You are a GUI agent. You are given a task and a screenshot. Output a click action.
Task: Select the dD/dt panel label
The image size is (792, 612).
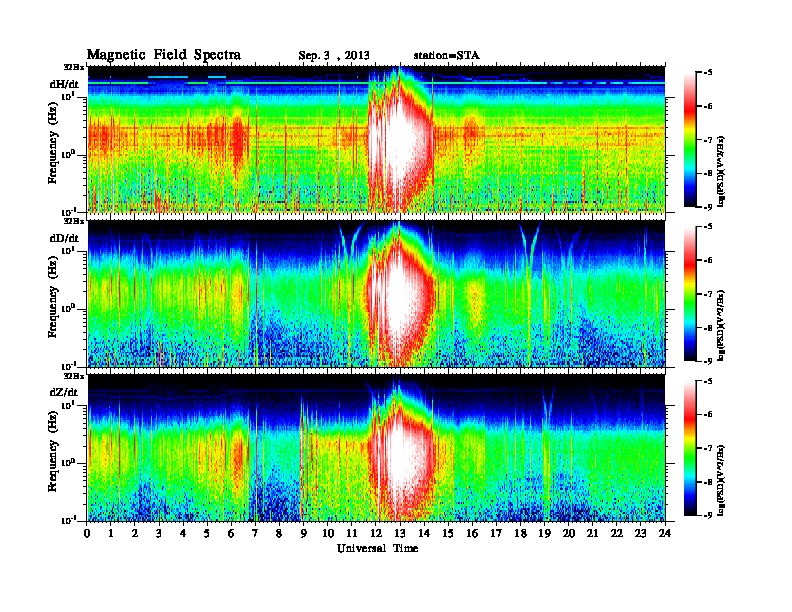pyautogui.click(x=64, y=238)
